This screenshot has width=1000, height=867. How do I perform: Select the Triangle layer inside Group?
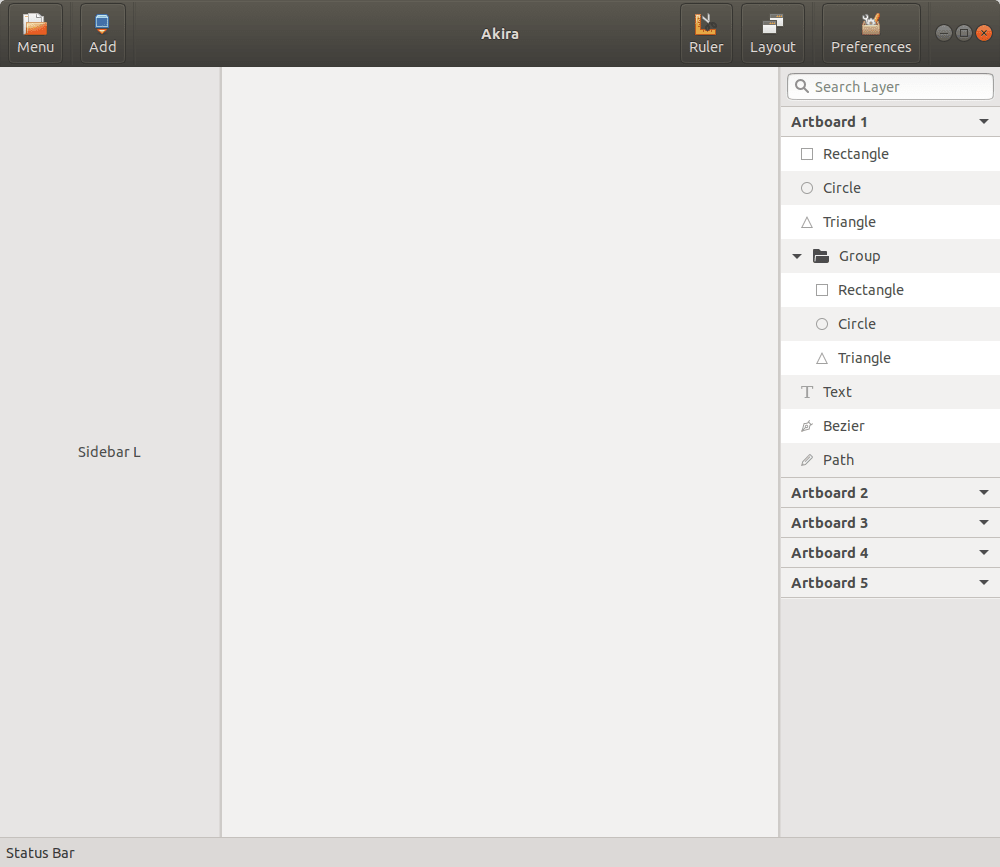(890, 358)
